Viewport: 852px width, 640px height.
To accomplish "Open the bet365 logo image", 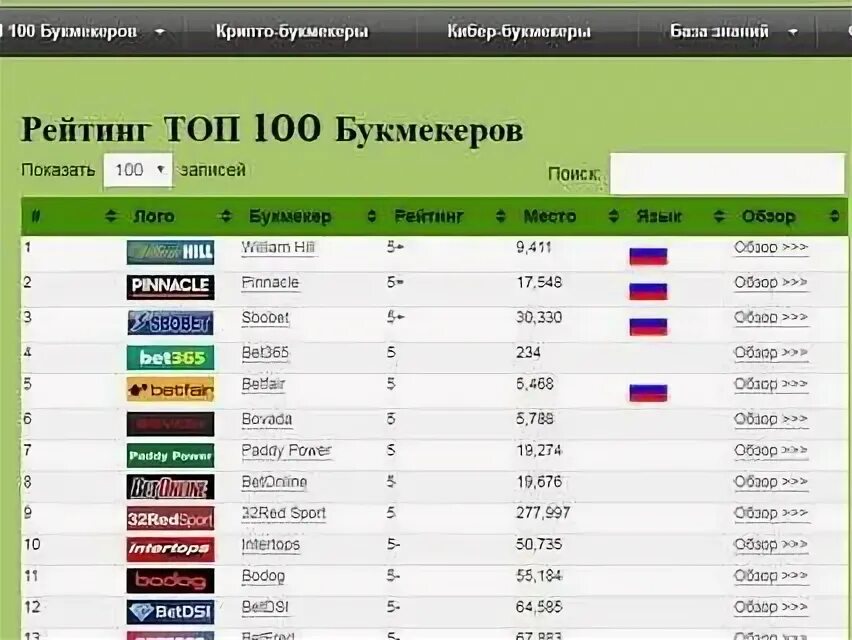I will click(170, 357).
